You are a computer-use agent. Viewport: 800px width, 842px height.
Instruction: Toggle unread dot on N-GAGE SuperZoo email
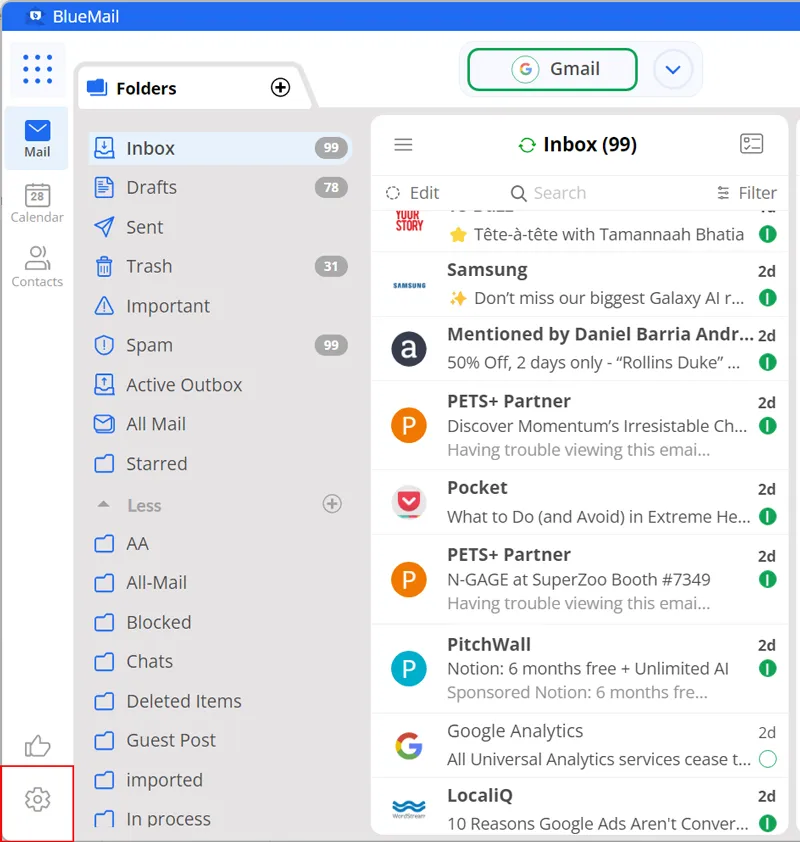tap(768, 579)
